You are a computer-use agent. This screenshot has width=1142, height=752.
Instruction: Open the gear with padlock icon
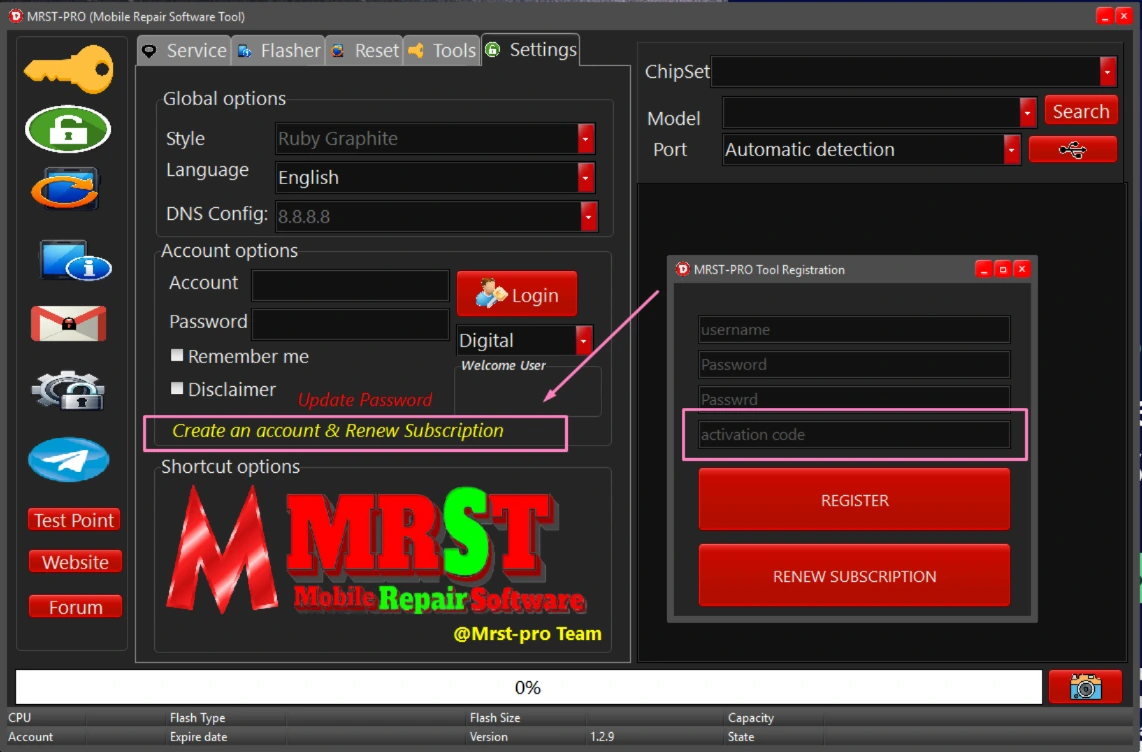(x=69, y=391)
